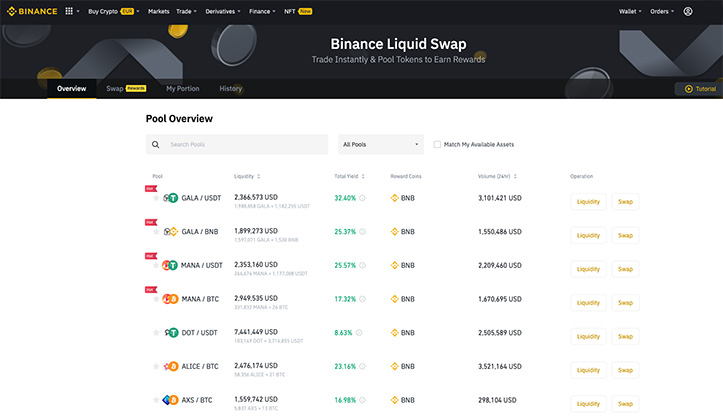
Task: Expand the Orders menu
Action: click(662, 11)
